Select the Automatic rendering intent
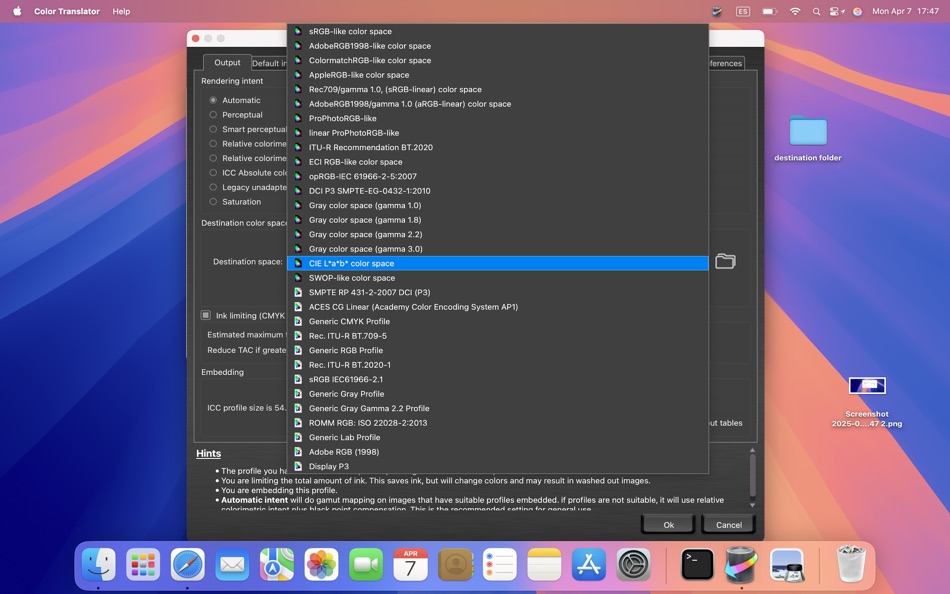The width and height of the screenshot is (950, 594). tap(213, 100)
